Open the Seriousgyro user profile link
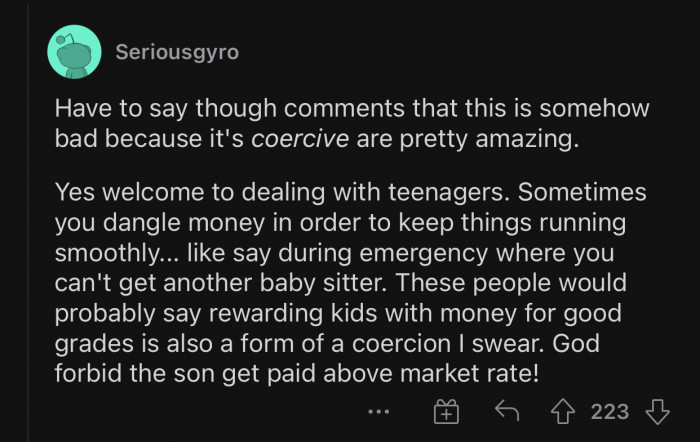Viewport: 700px width, 442px height. tap(177, 53)
